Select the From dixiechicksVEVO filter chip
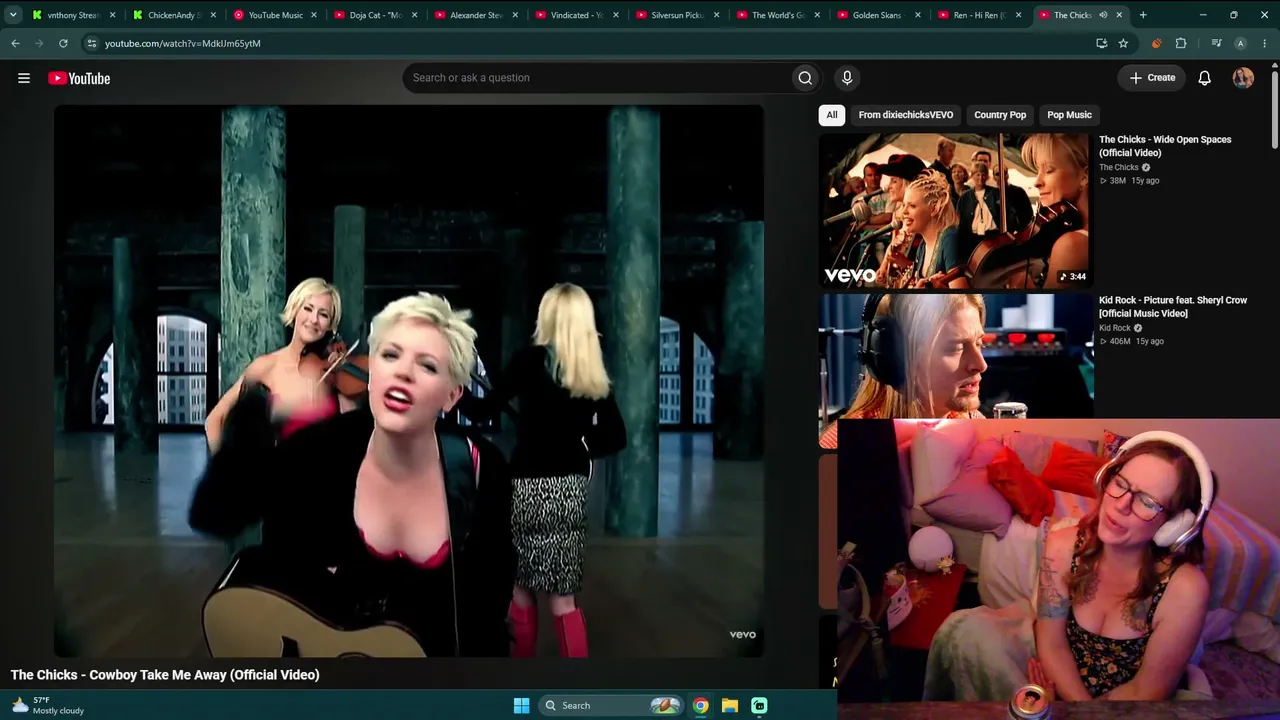The image size is (1280, 720). click(906, 115)
